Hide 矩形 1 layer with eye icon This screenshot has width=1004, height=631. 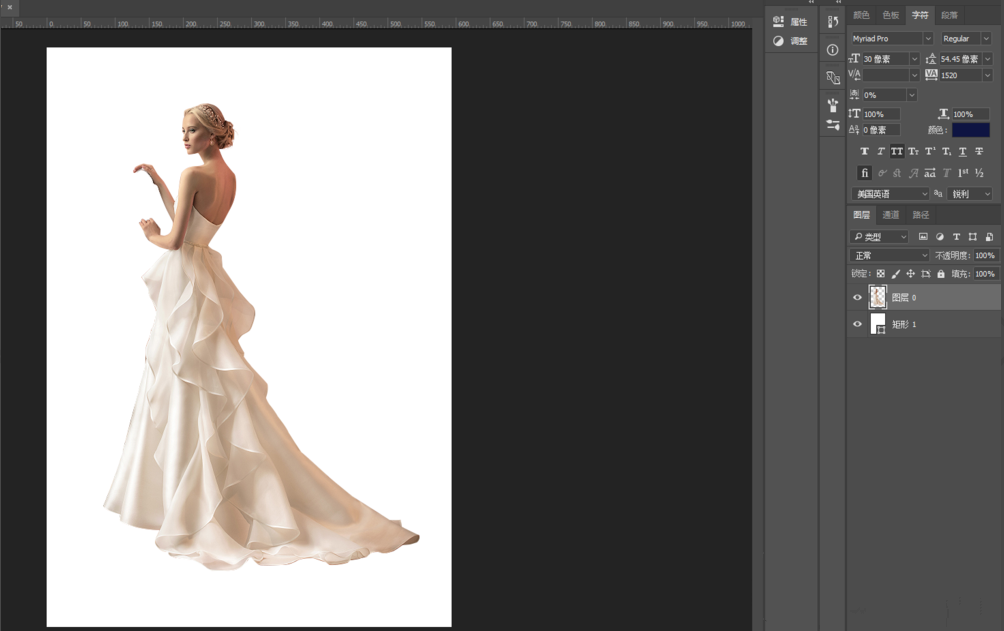point(857,325)
